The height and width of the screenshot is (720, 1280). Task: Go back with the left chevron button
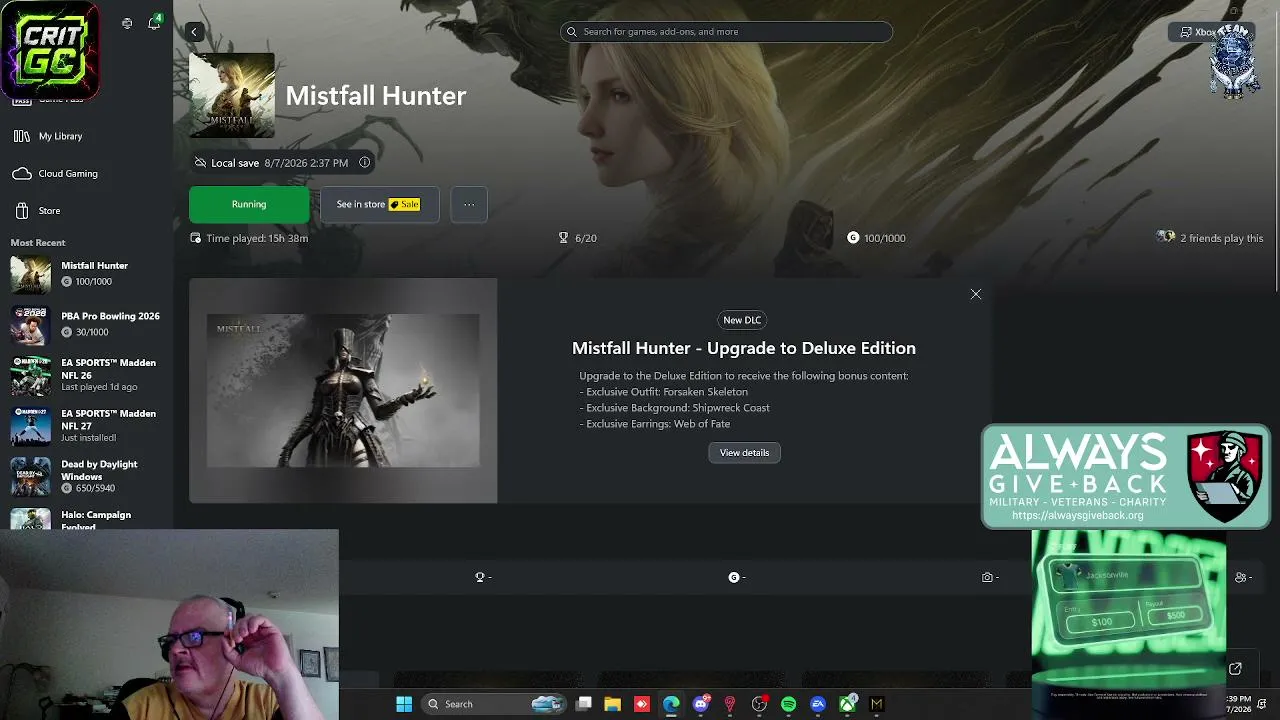click(x=194, y=32)
